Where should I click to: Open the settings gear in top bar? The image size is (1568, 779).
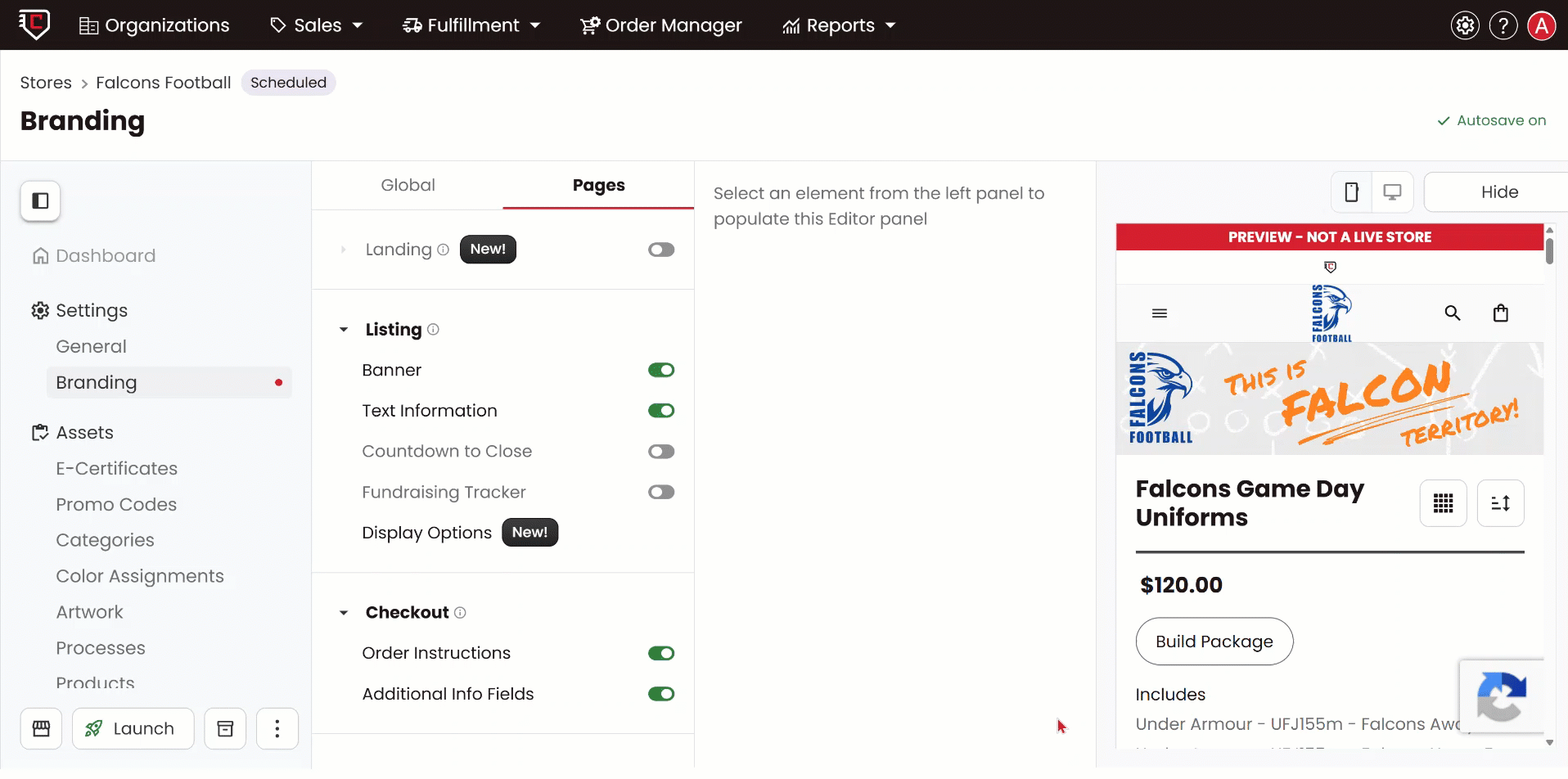pyautogui.click(x=1465, y=25)
